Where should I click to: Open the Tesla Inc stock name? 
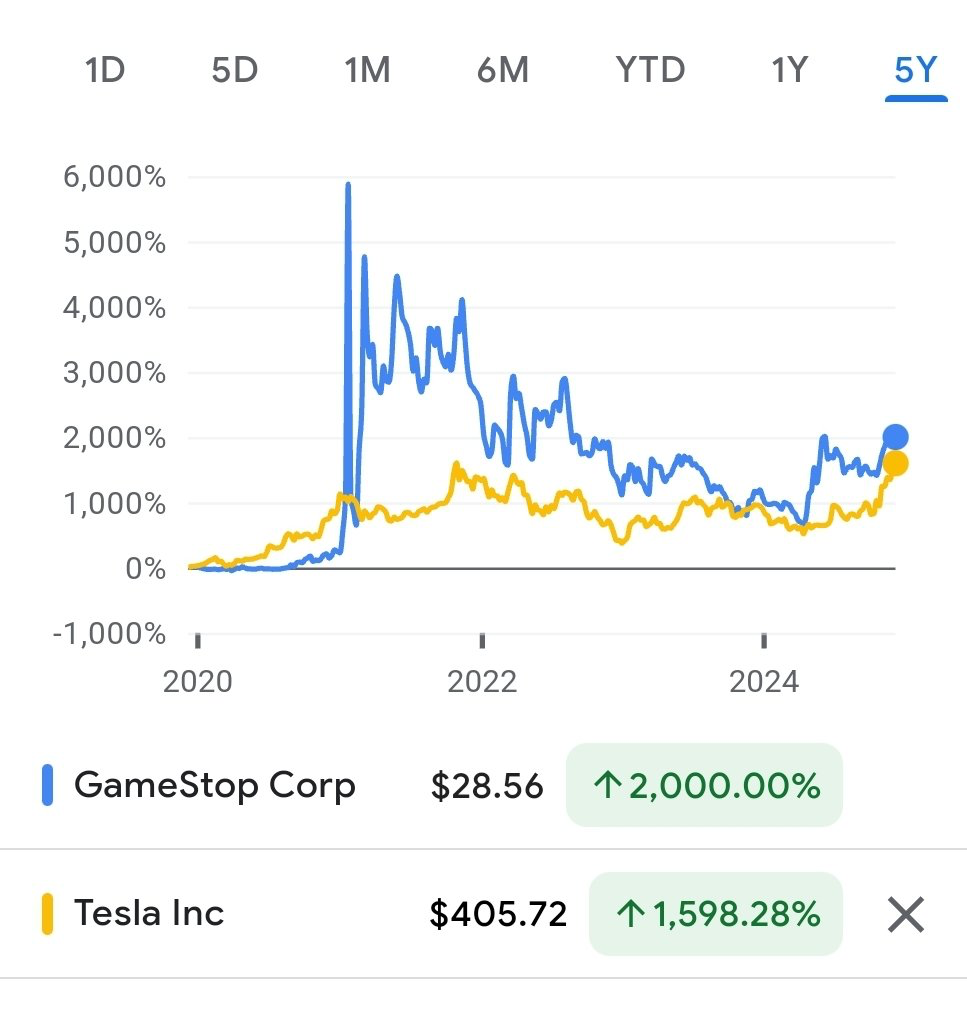tap(149, 914)
